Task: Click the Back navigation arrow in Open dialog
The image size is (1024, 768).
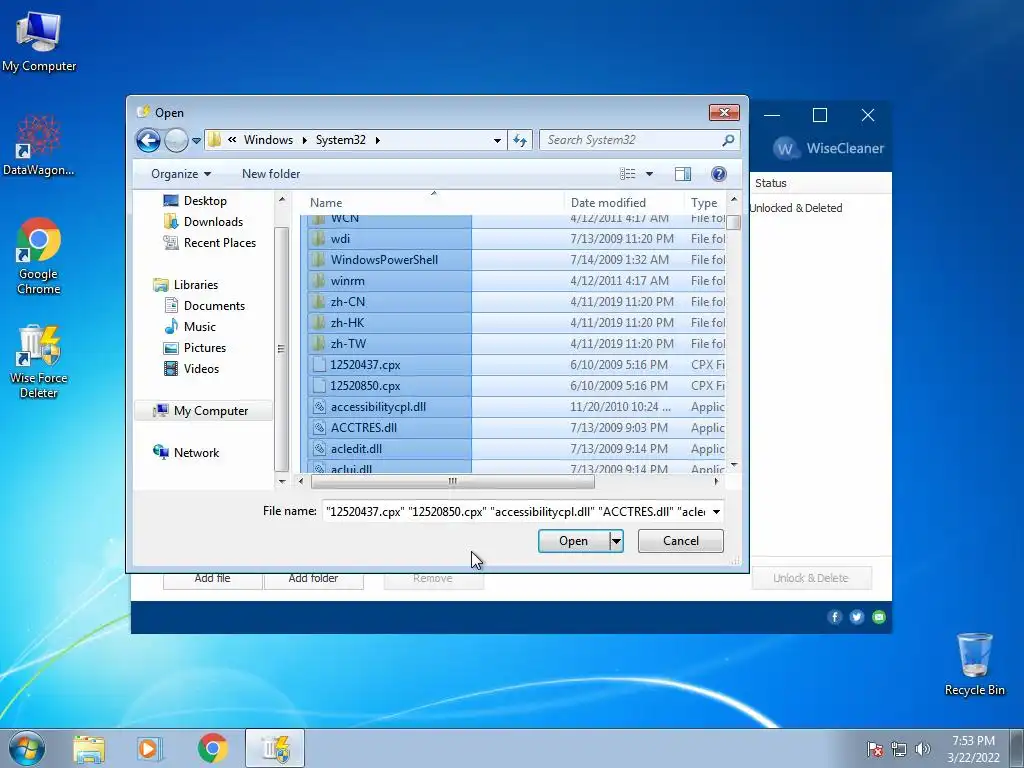Action: pos(148,140)
